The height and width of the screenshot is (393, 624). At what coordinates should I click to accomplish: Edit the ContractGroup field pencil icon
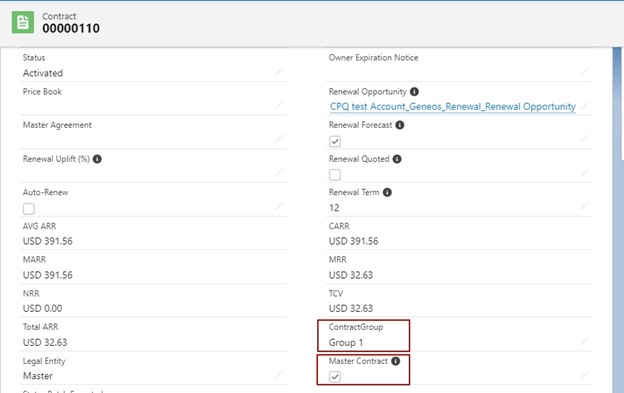point(584,341)
